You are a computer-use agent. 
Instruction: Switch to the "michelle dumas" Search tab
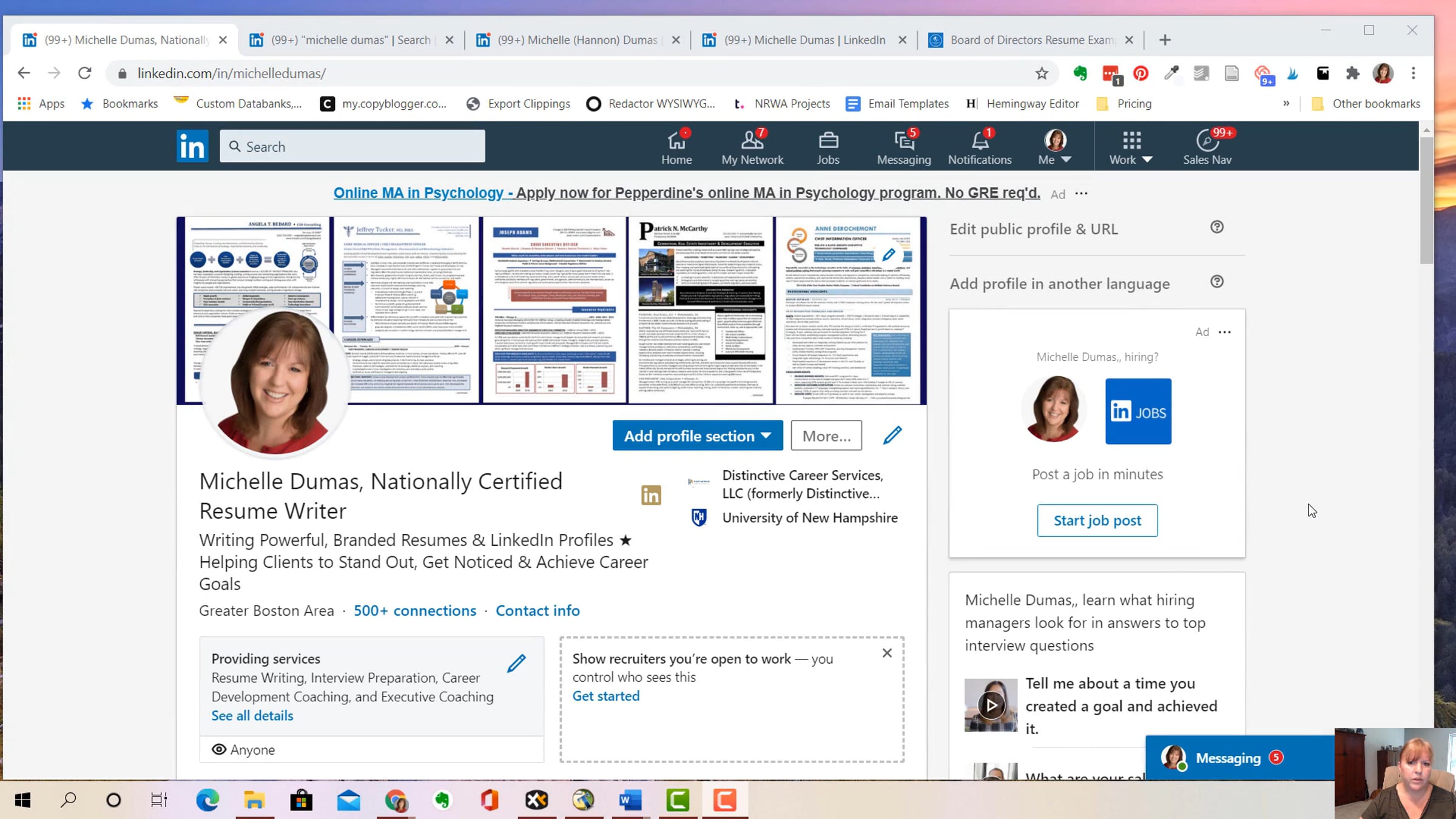pos(351,40)
